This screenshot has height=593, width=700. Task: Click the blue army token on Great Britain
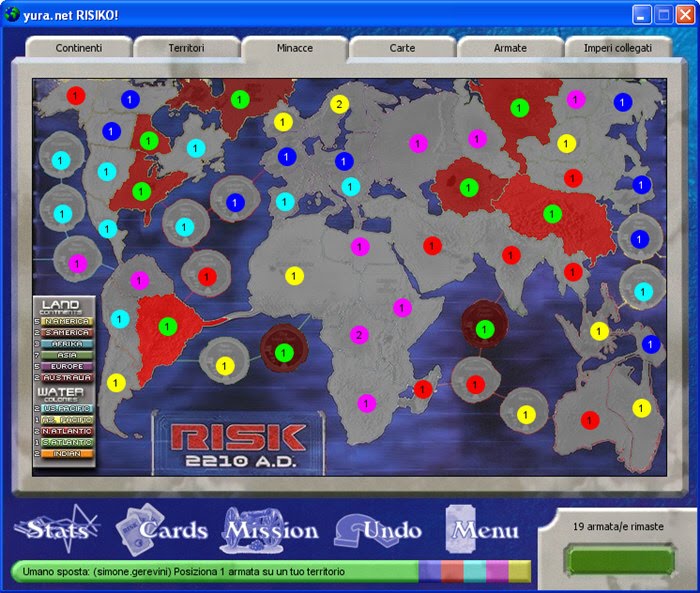[x=287, y=157]
